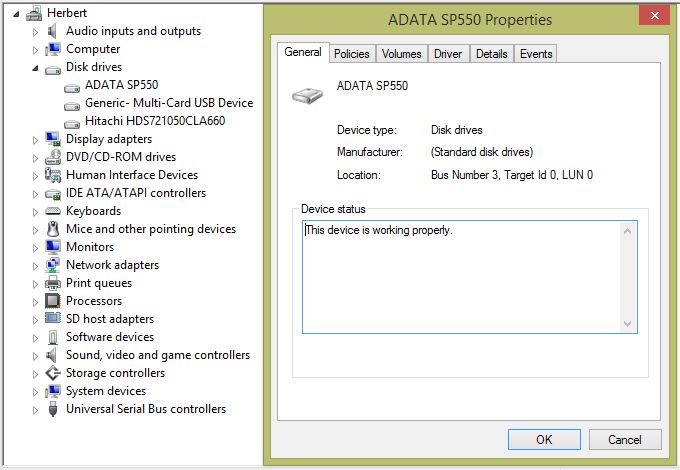
Task: Click the Audio inputs and outputs speaker icon
Action: (52, 31)
